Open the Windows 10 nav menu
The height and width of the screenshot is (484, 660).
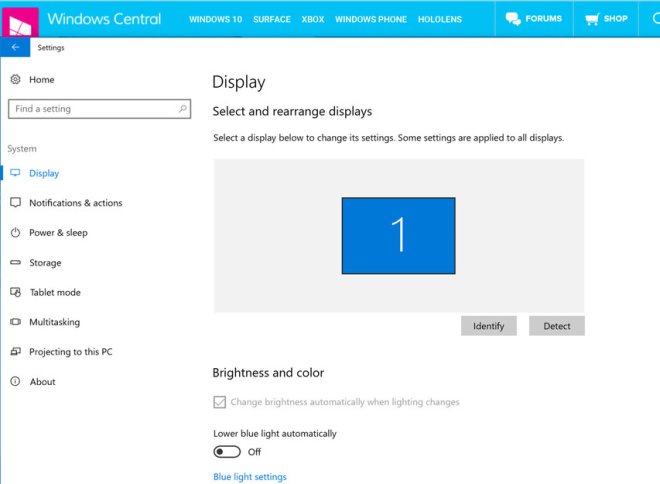coord(216,19)
